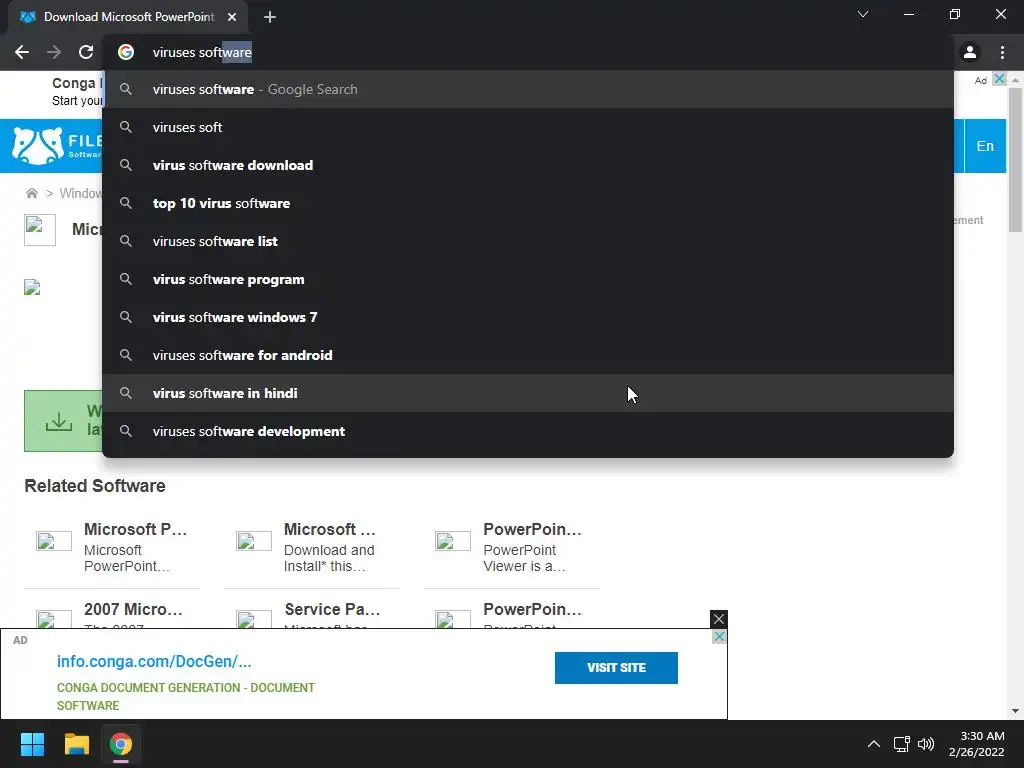Image resolution: width=1024 pixels, height=768 pixels.
Task: Open the Windows Start menu
Action: point(32,744)
